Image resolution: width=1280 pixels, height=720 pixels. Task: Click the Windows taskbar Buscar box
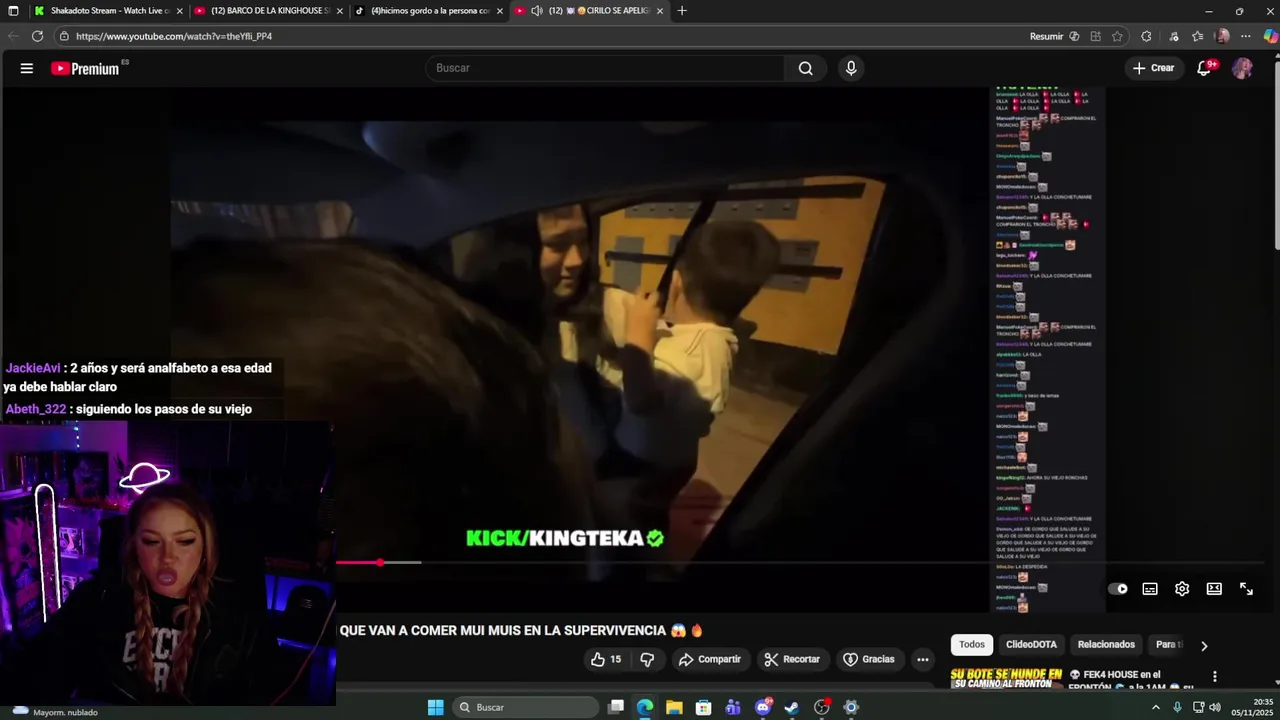(x=525, y=707)
